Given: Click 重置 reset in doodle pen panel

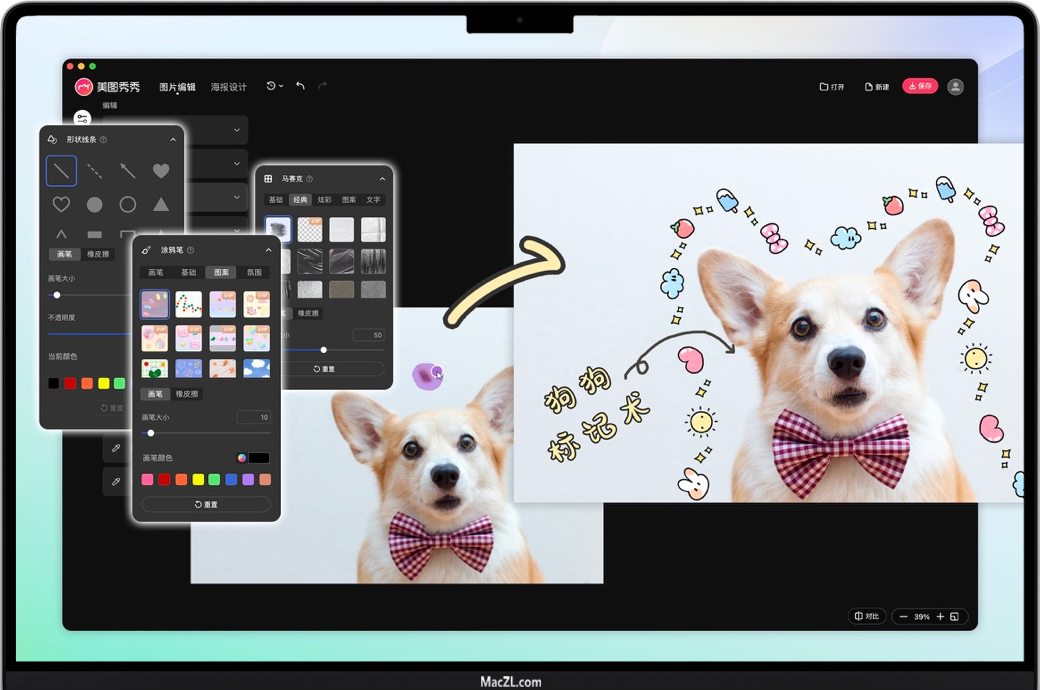Looking at the screenshot, I should coord(206,504).
